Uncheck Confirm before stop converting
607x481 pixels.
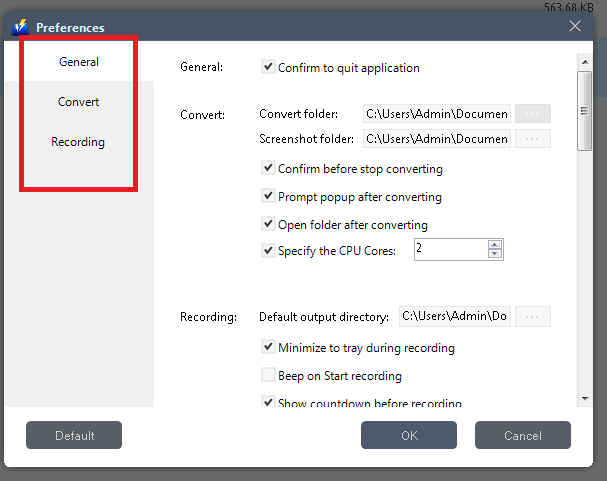coord(268,168)
